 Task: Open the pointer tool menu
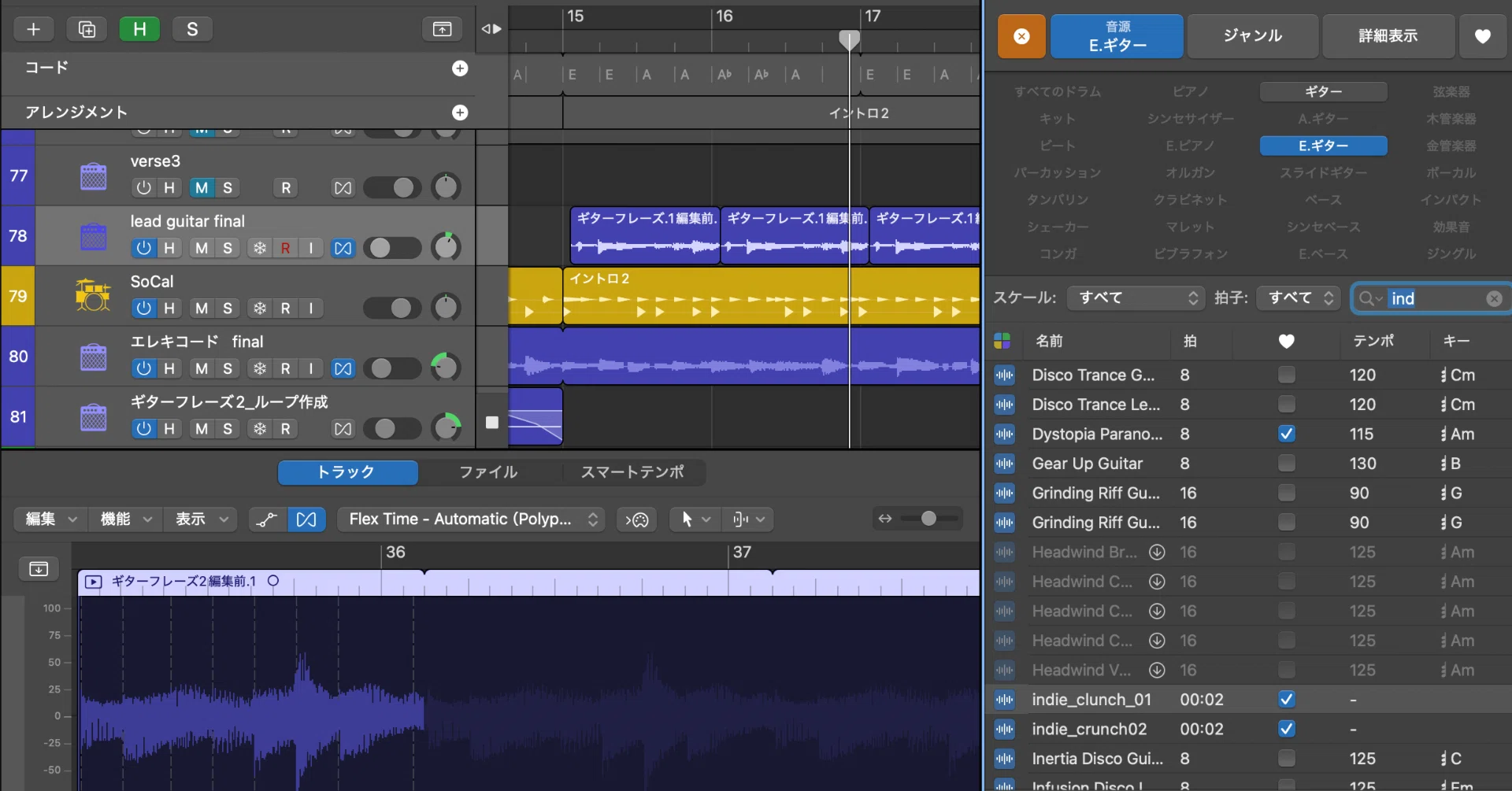[x=695, y=519]
